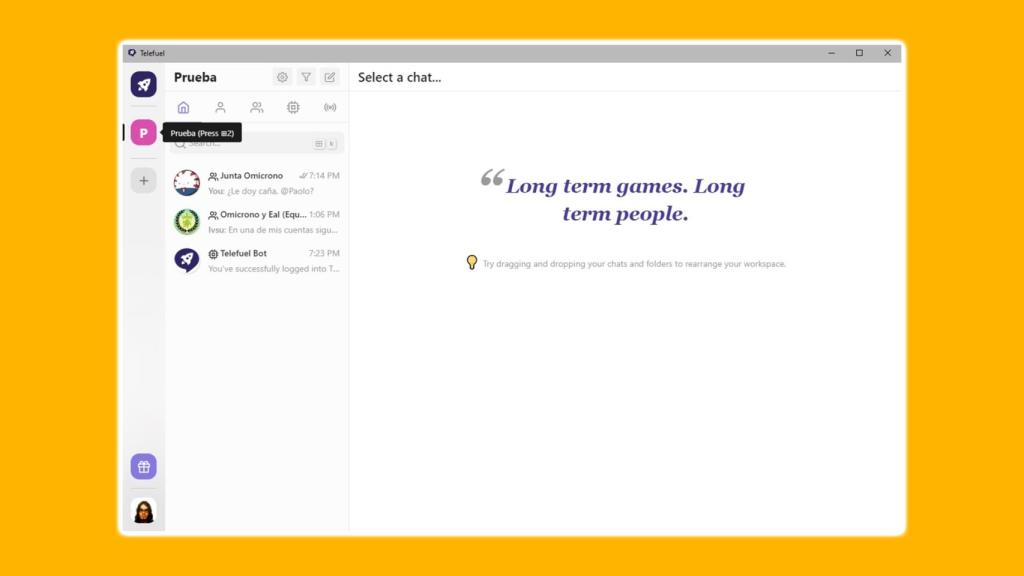Select the pink Prueba workspace icon
The height and width of the screenshot is (576, 1024).
click(x=143, y=132)
